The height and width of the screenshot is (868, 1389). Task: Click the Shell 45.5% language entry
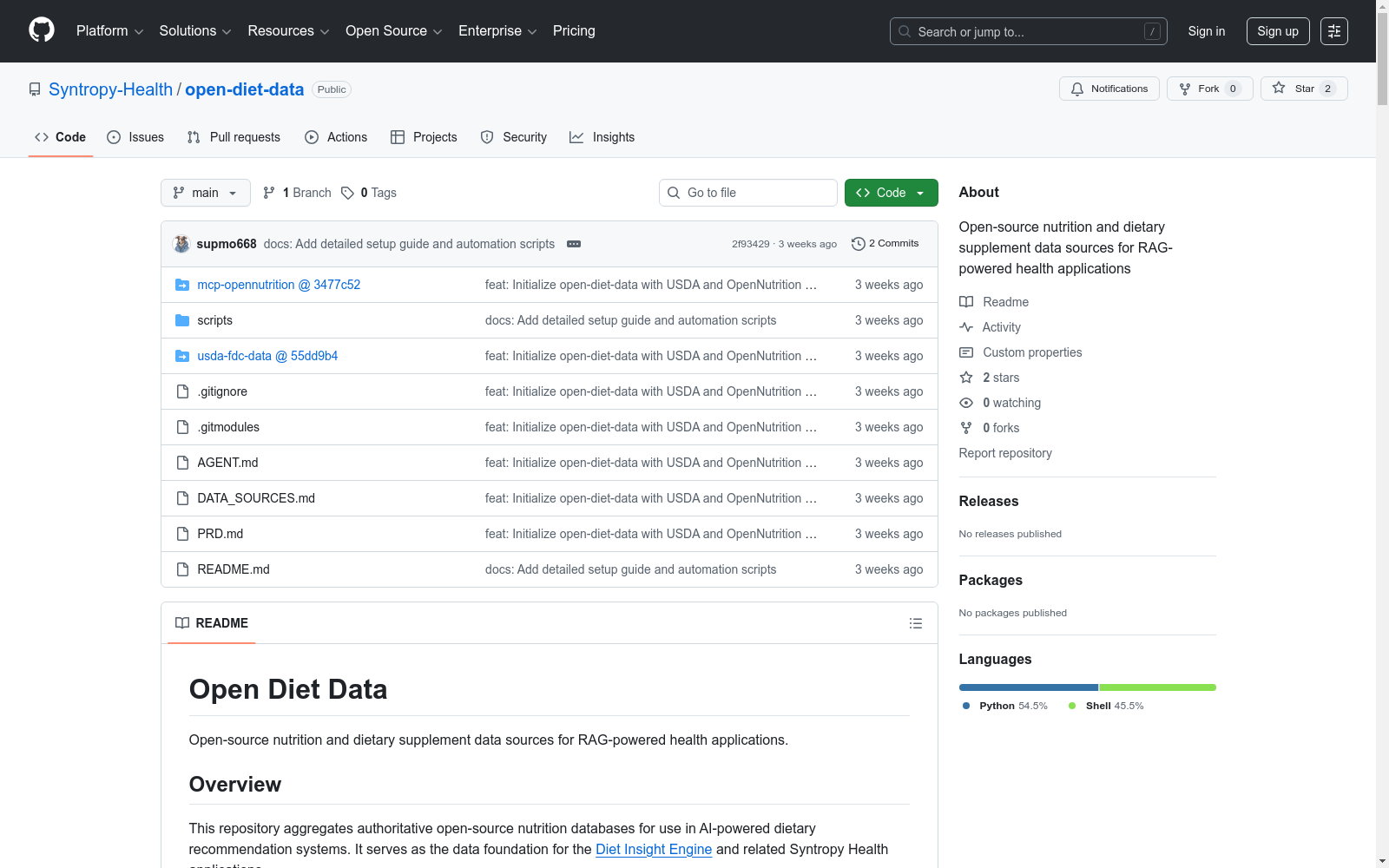1106,706
